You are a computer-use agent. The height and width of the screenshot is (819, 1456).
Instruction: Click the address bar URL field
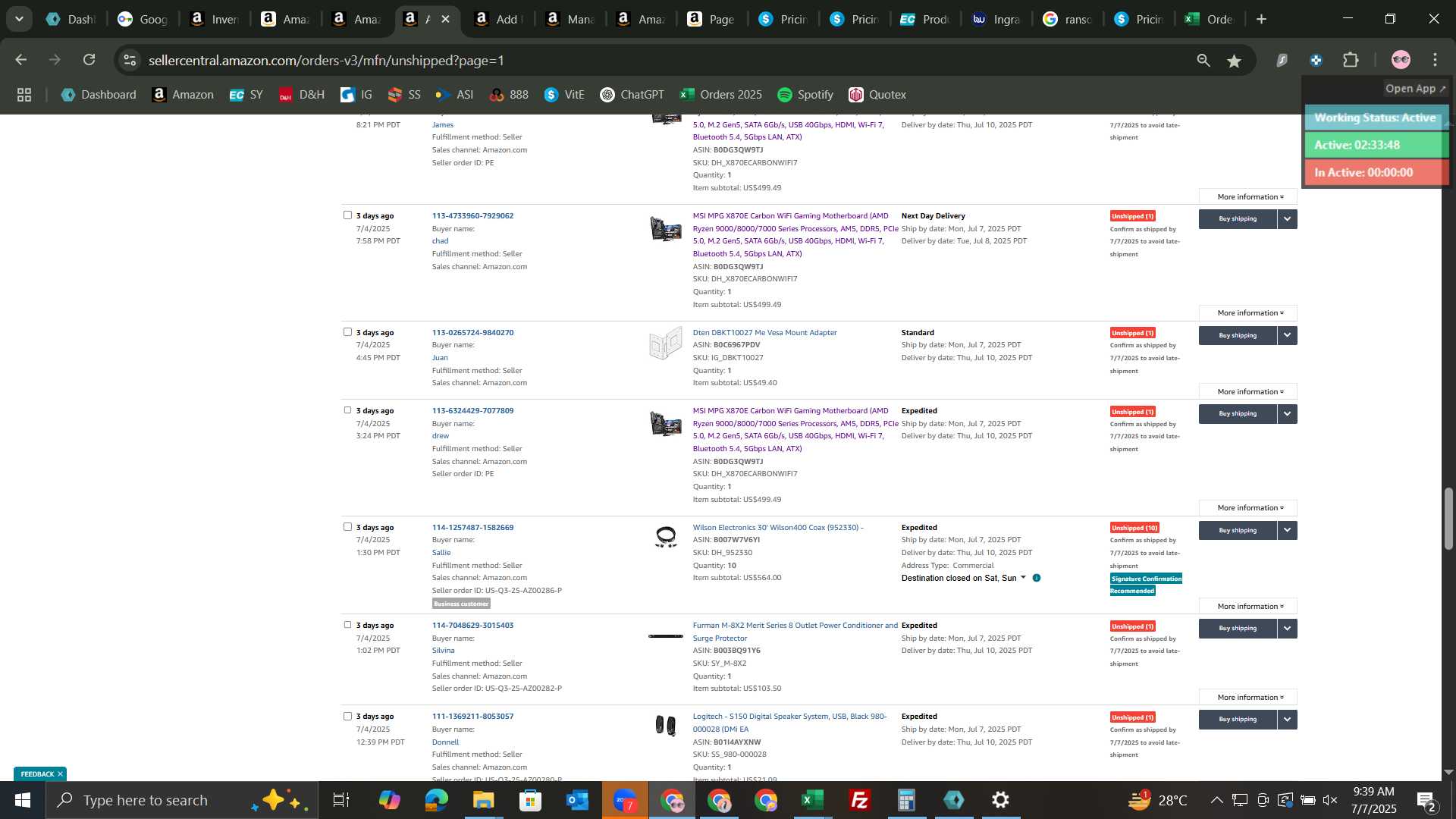click(660, 60)
